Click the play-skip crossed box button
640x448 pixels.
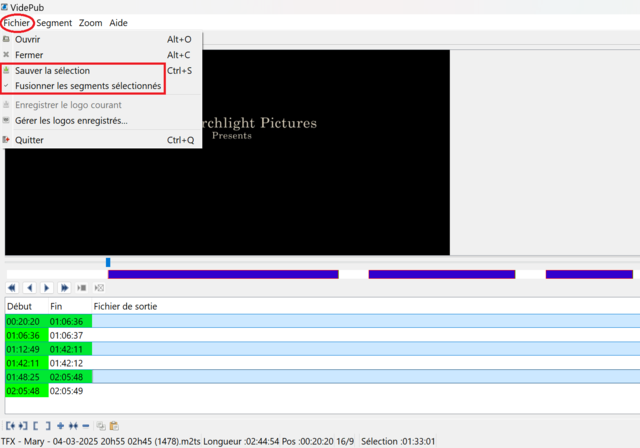pyautogui.click(x=99, y=288)
